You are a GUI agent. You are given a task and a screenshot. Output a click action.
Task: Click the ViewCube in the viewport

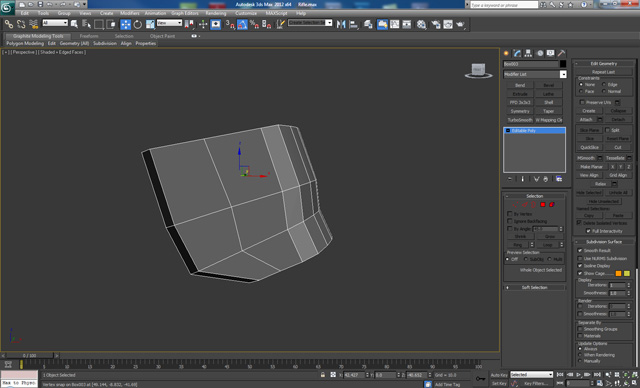tap(478, 70)
